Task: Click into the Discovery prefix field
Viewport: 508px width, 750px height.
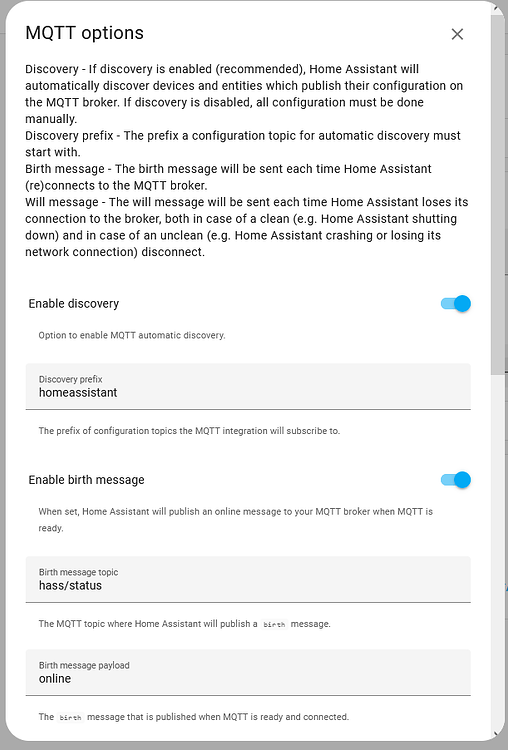Action: (248, 386)
